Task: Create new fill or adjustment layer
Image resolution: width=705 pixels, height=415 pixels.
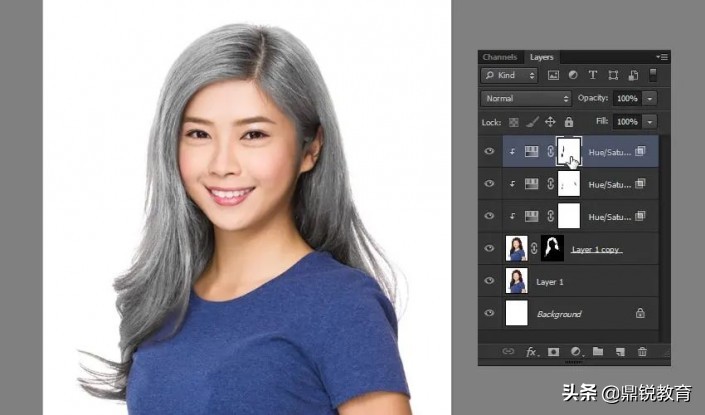Action: coord(576,352)
